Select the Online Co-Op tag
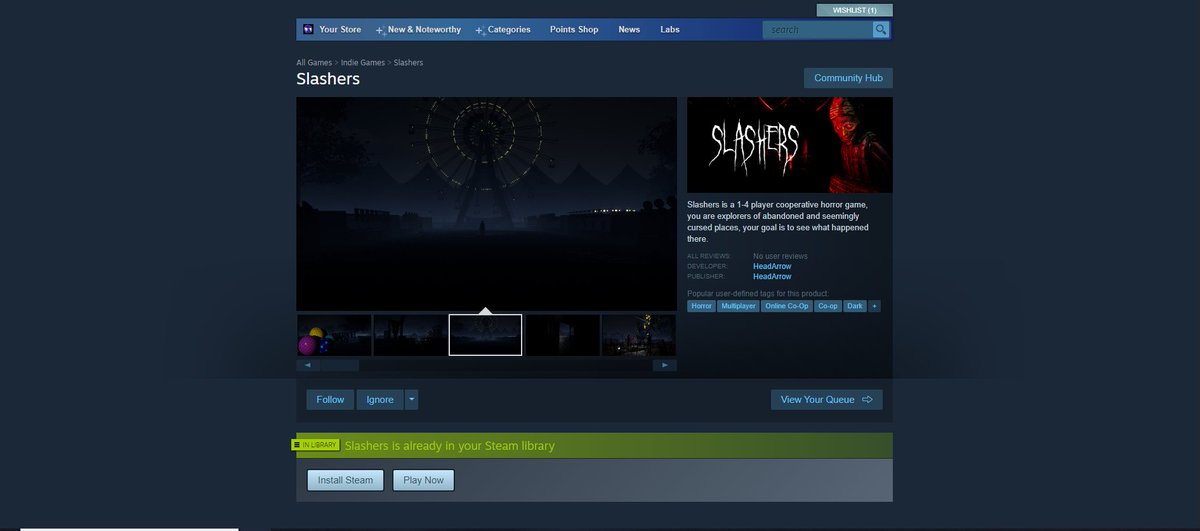1200x531 pixels. coord(787,306)
